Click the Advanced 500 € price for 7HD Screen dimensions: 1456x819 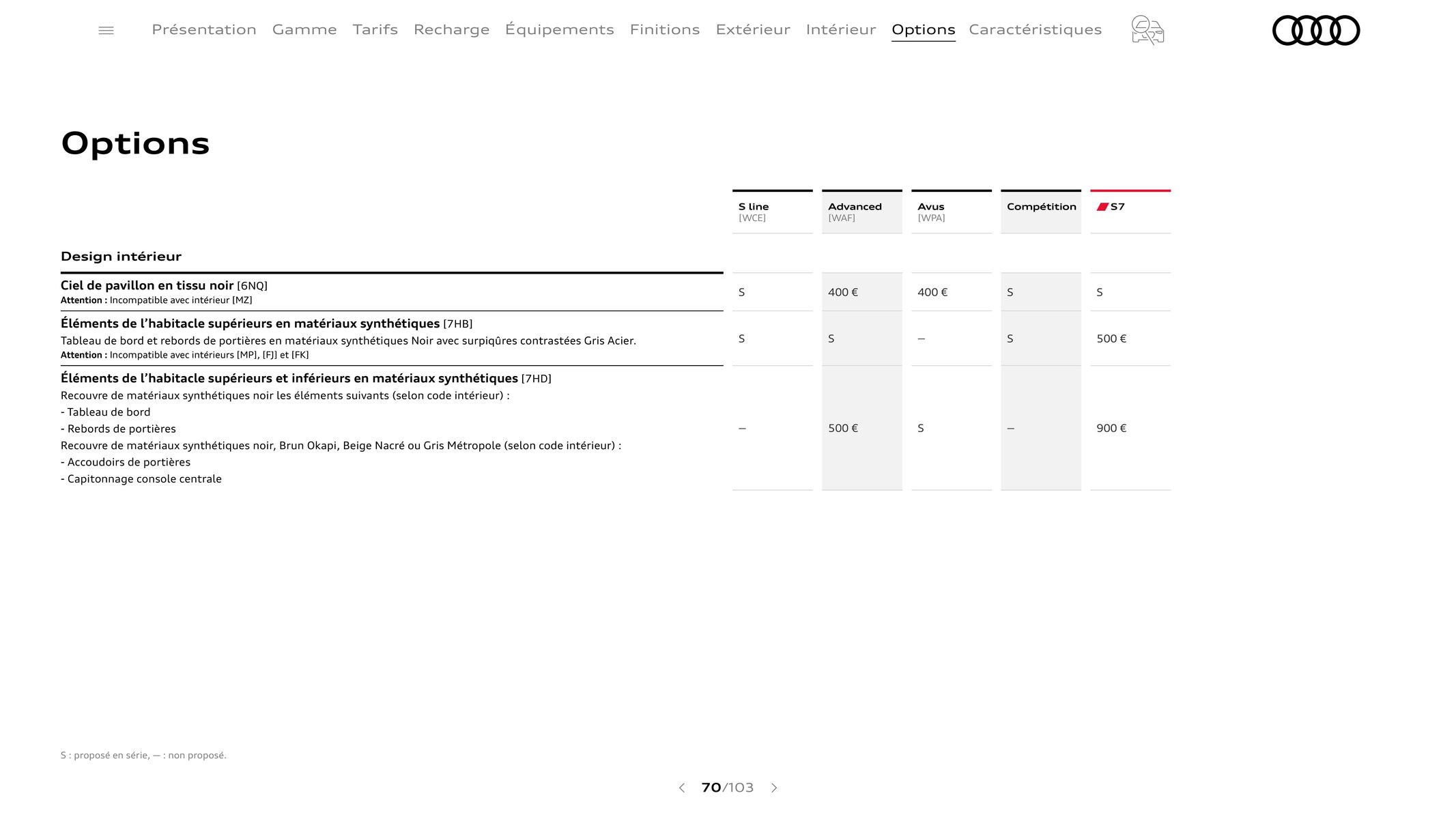(843, 428)
